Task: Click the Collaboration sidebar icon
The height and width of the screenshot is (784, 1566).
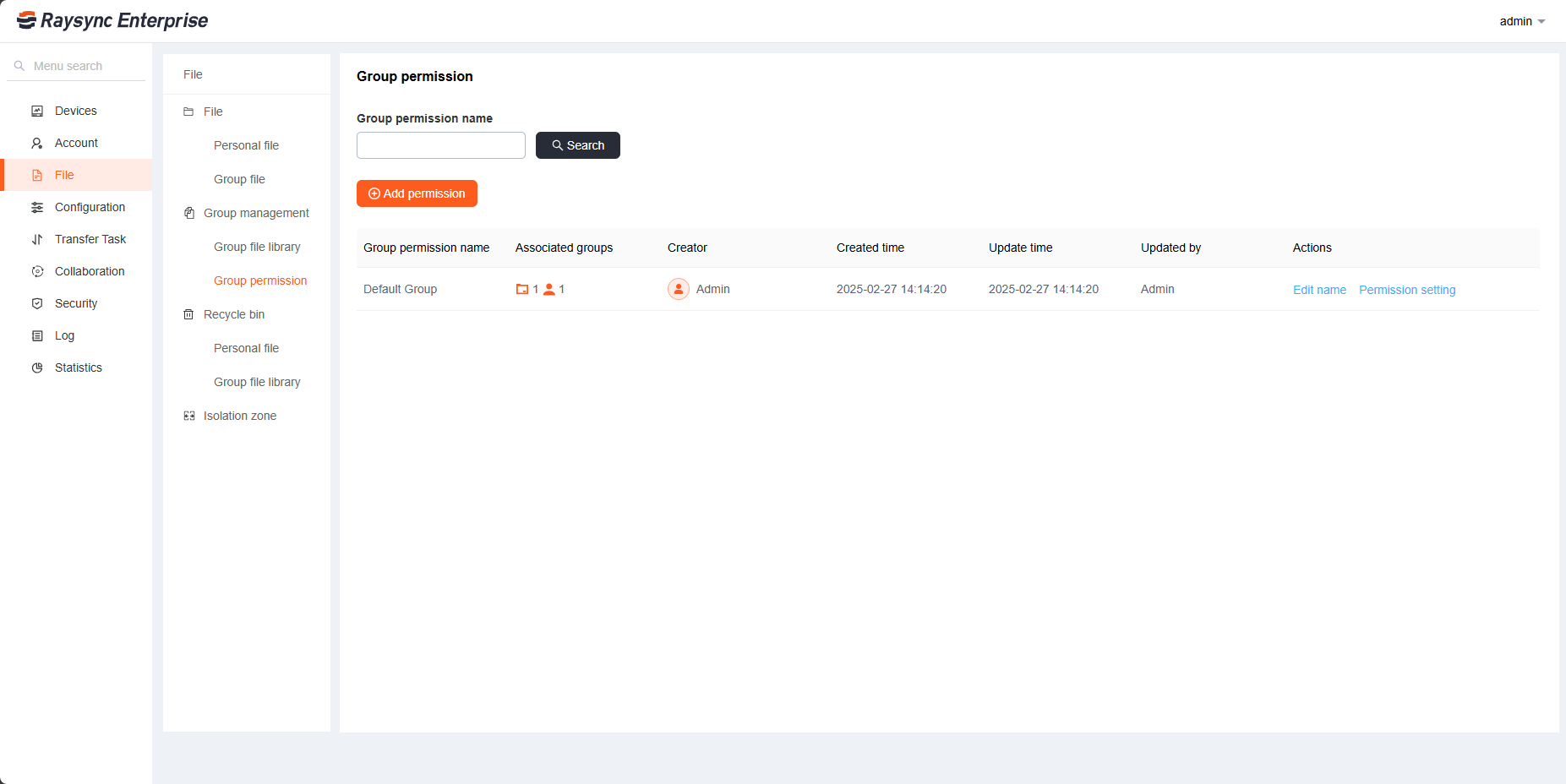Action: 37,271
